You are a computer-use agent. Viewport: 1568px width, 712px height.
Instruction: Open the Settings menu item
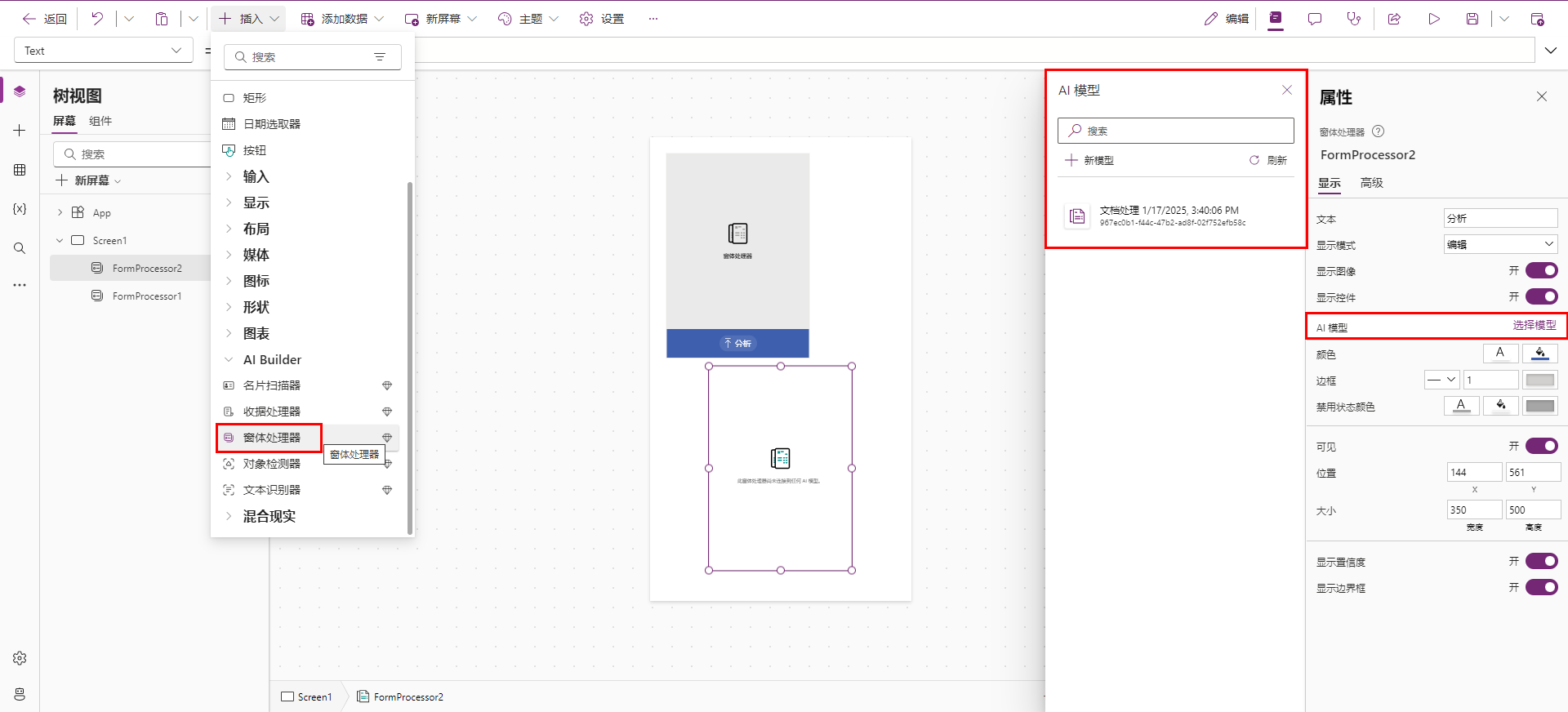(x=602, y=19)
